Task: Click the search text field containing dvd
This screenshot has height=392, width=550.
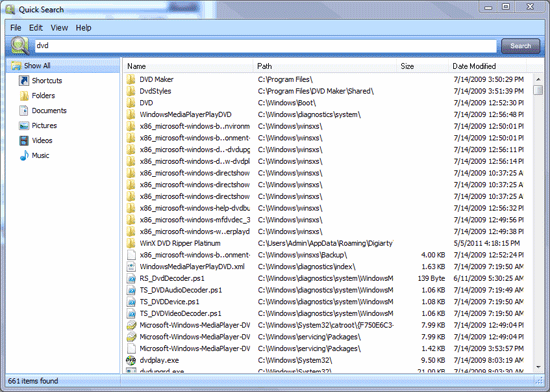Action: tap(266, 46)
